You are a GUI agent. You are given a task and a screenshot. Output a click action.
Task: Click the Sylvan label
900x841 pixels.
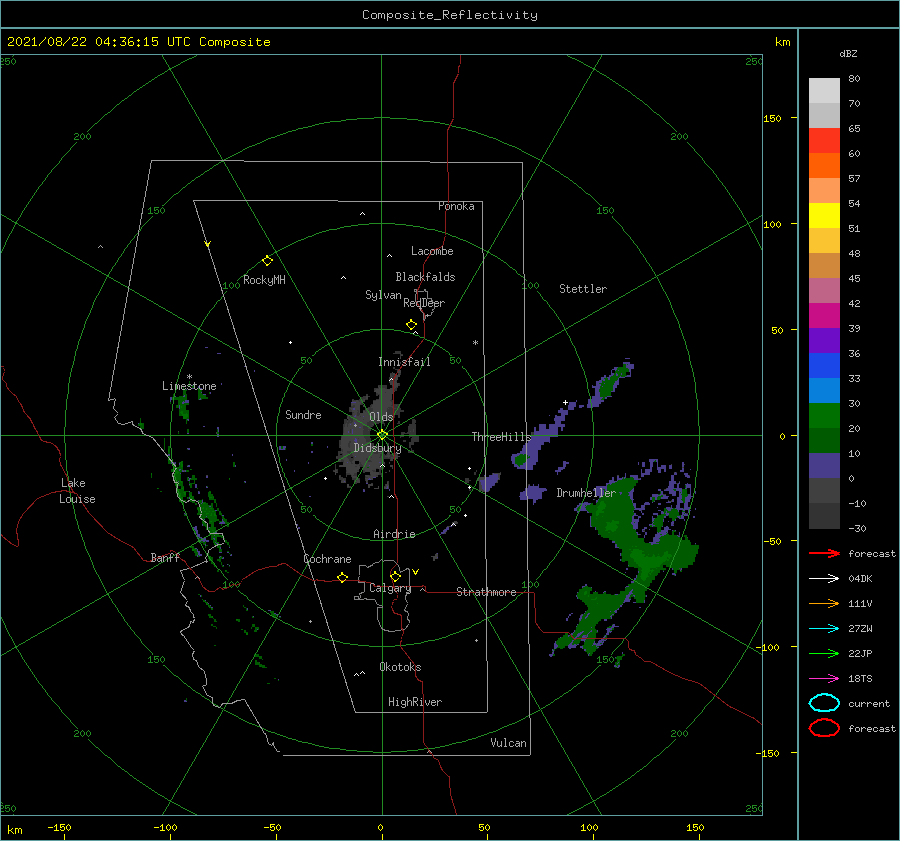(383, 295)
